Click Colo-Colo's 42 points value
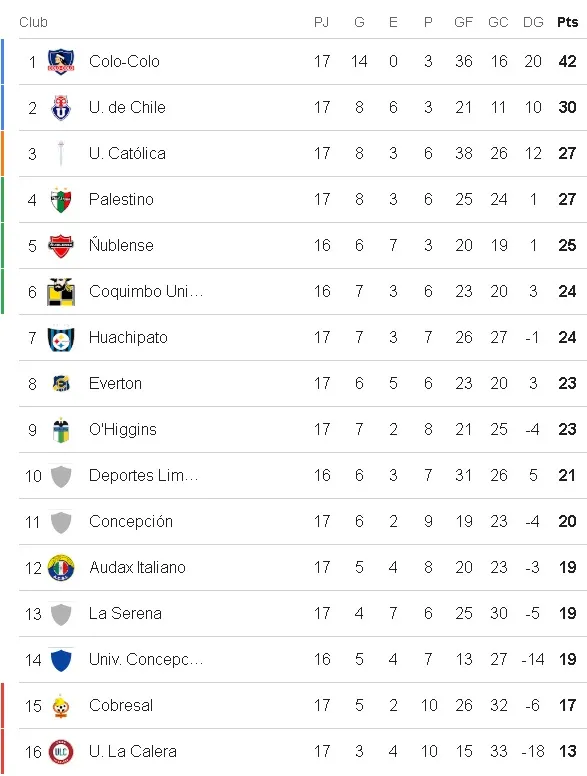This screenshot has height=776, width=587. (x=567, y=61)
